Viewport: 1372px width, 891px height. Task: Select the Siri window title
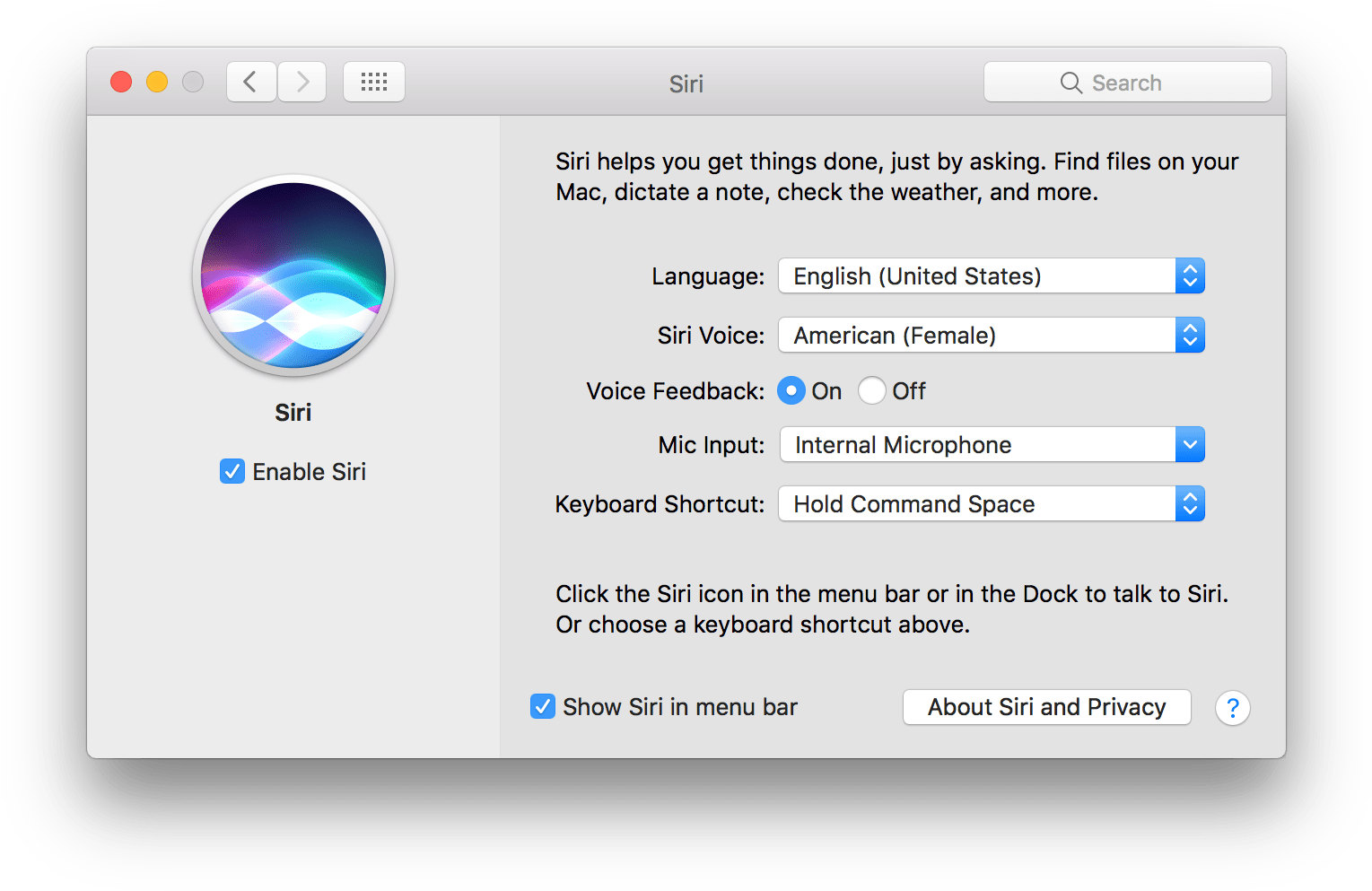[686, 83]
